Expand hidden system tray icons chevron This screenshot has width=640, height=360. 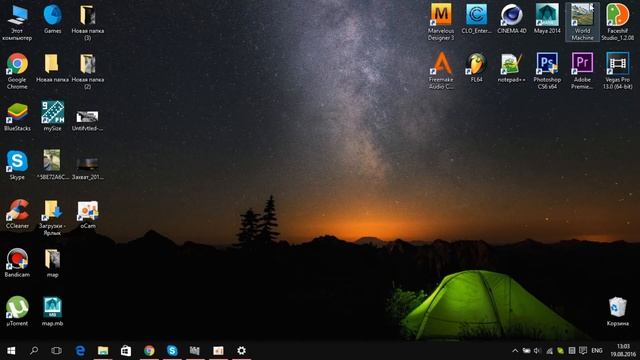515,351
